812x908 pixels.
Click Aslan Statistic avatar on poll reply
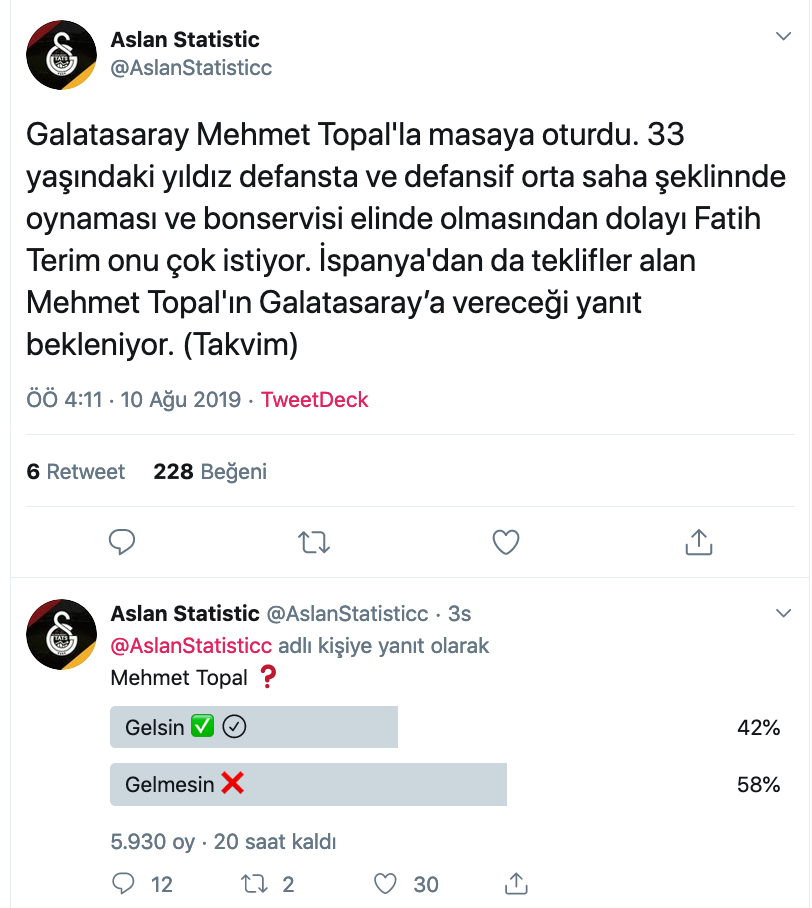pos(61,634)
